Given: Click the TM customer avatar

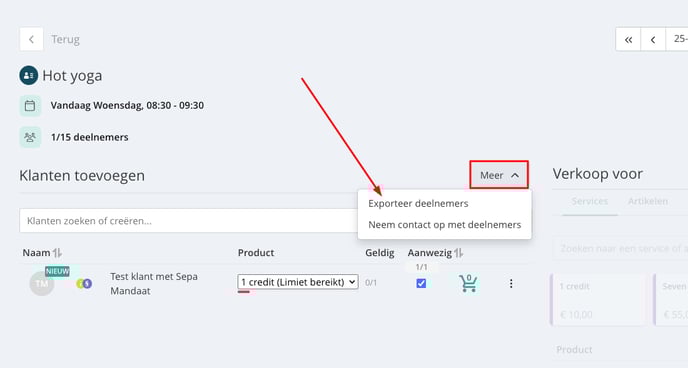Looking at the screenshot, I should click(x=42, y=283).
